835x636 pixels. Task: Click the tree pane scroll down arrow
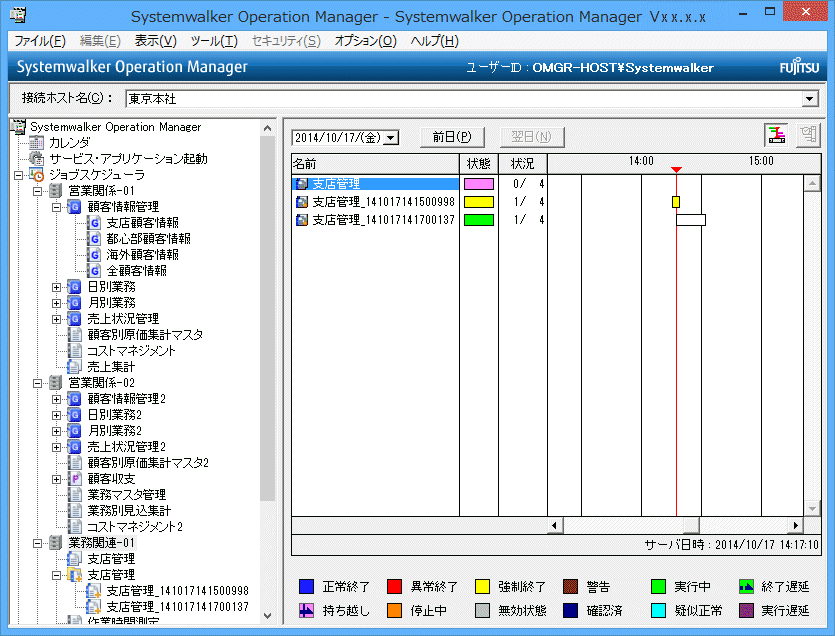tap(267, 615)
